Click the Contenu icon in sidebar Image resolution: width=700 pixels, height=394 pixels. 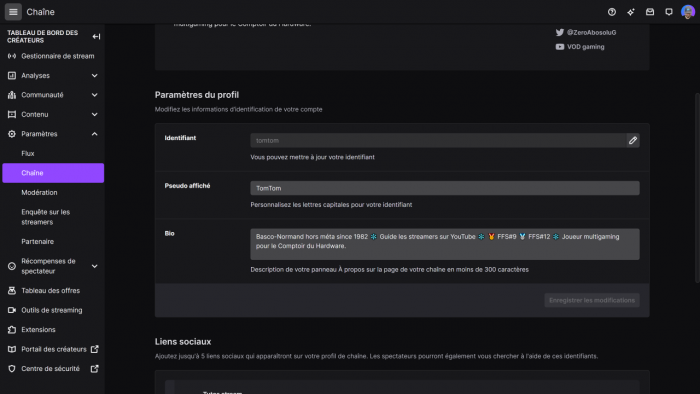tap(12, 114)
